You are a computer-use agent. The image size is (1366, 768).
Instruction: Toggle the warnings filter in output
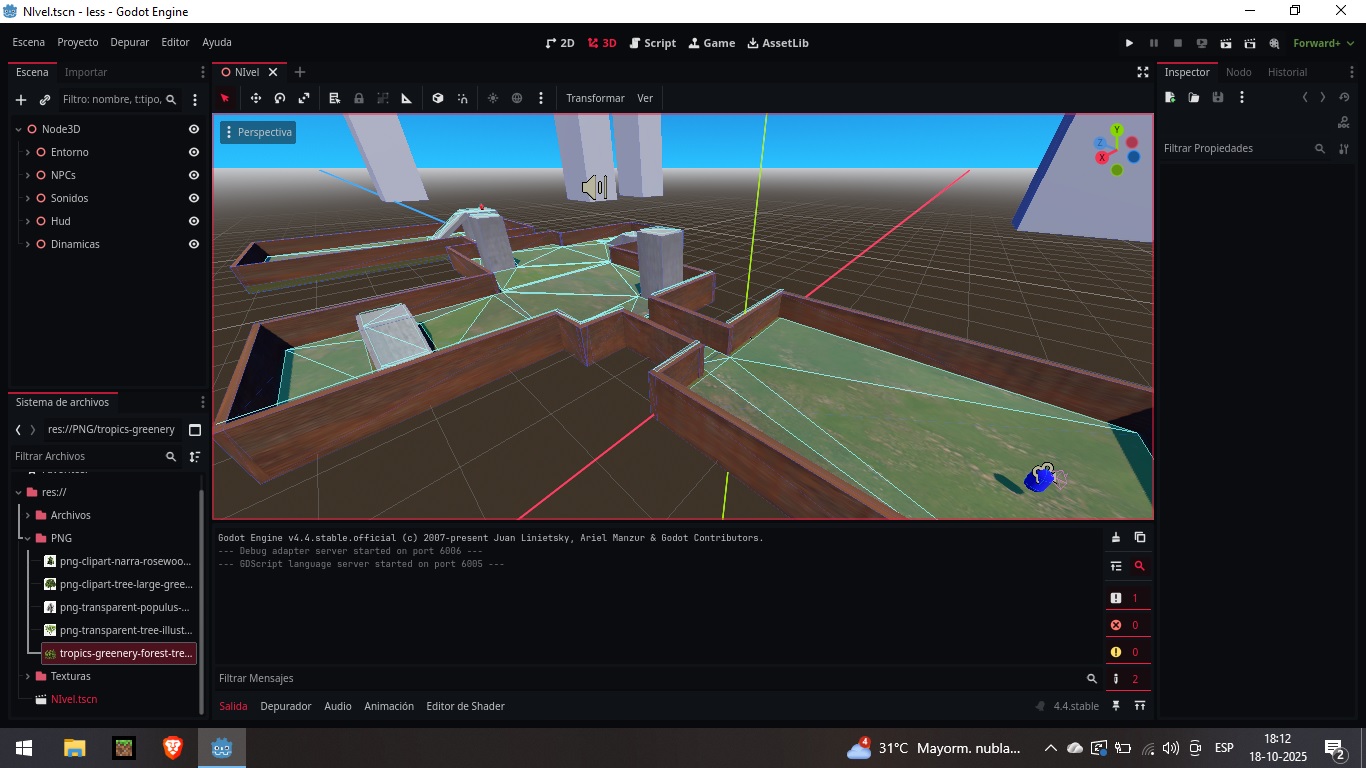(1127, 652)
